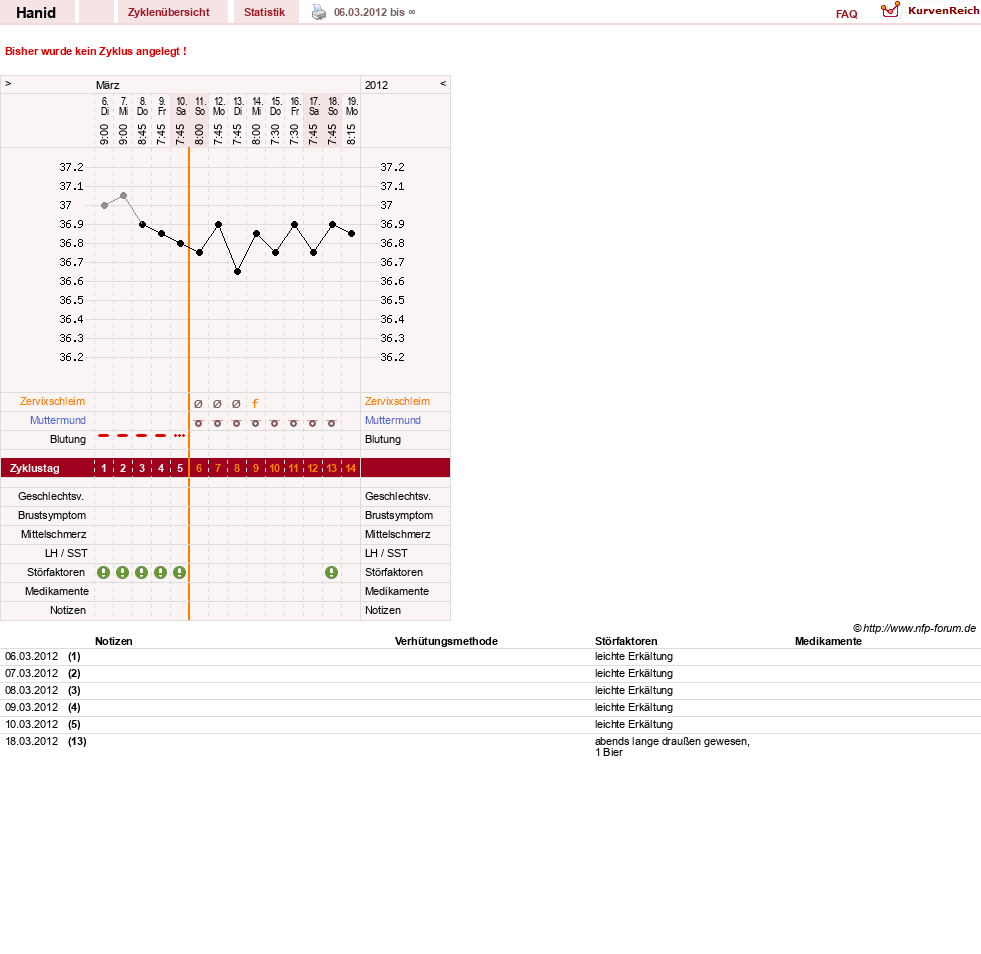Click the 18.03.2012 (13) notes row date
The width and height of the screenshot is (981, 954).
31,741
